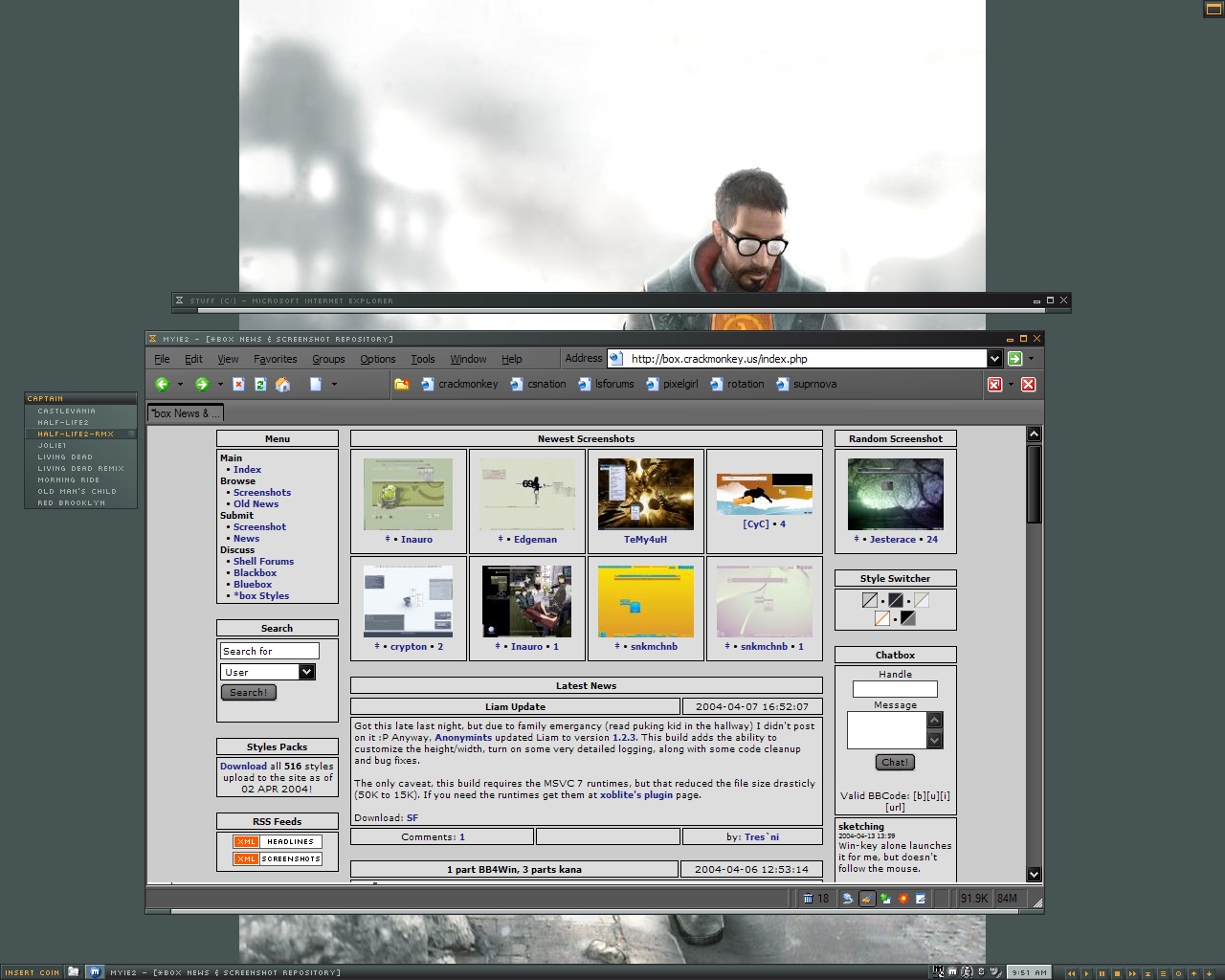Click the play button in taskbar player

click(x=1086, y=973)
